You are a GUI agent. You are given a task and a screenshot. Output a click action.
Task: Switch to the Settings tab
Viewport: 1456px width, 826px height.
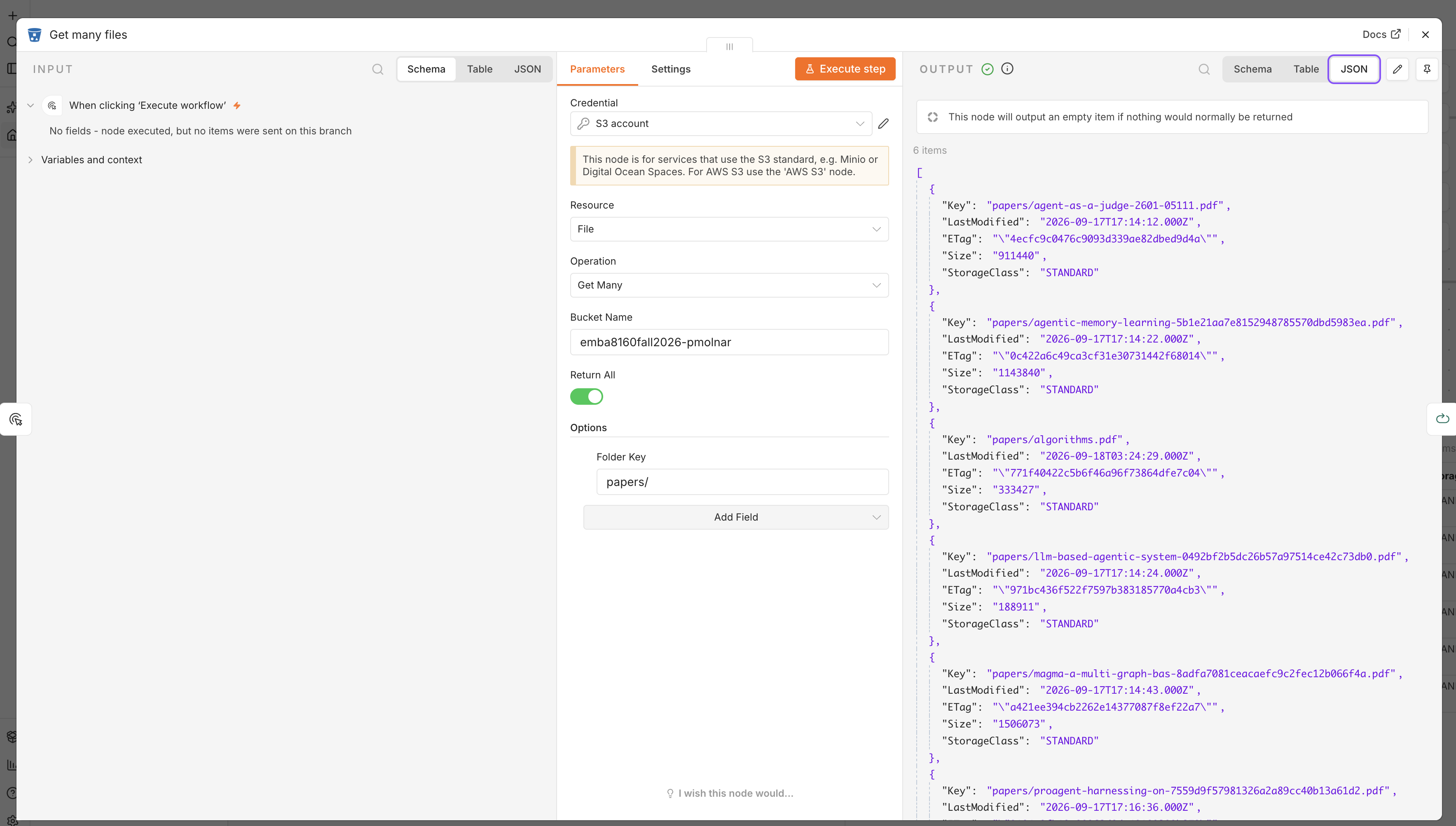(671, 69)
